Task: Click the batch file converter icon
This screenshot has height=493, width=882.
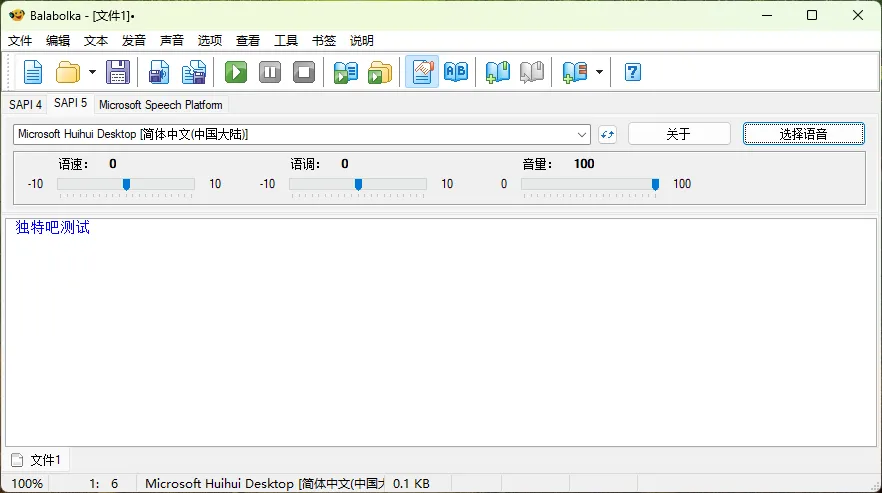Action: [x=380, y=72]
